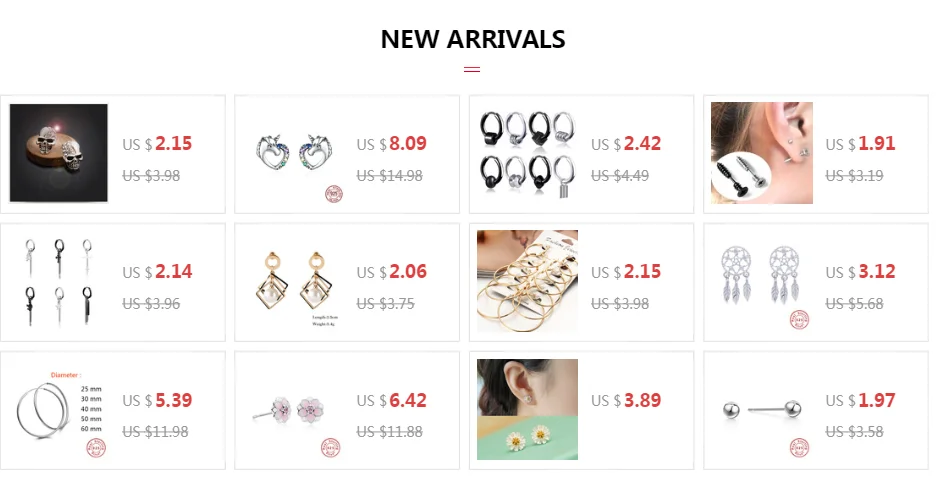View the pink flower stud earrings

(x=293, y=409)
